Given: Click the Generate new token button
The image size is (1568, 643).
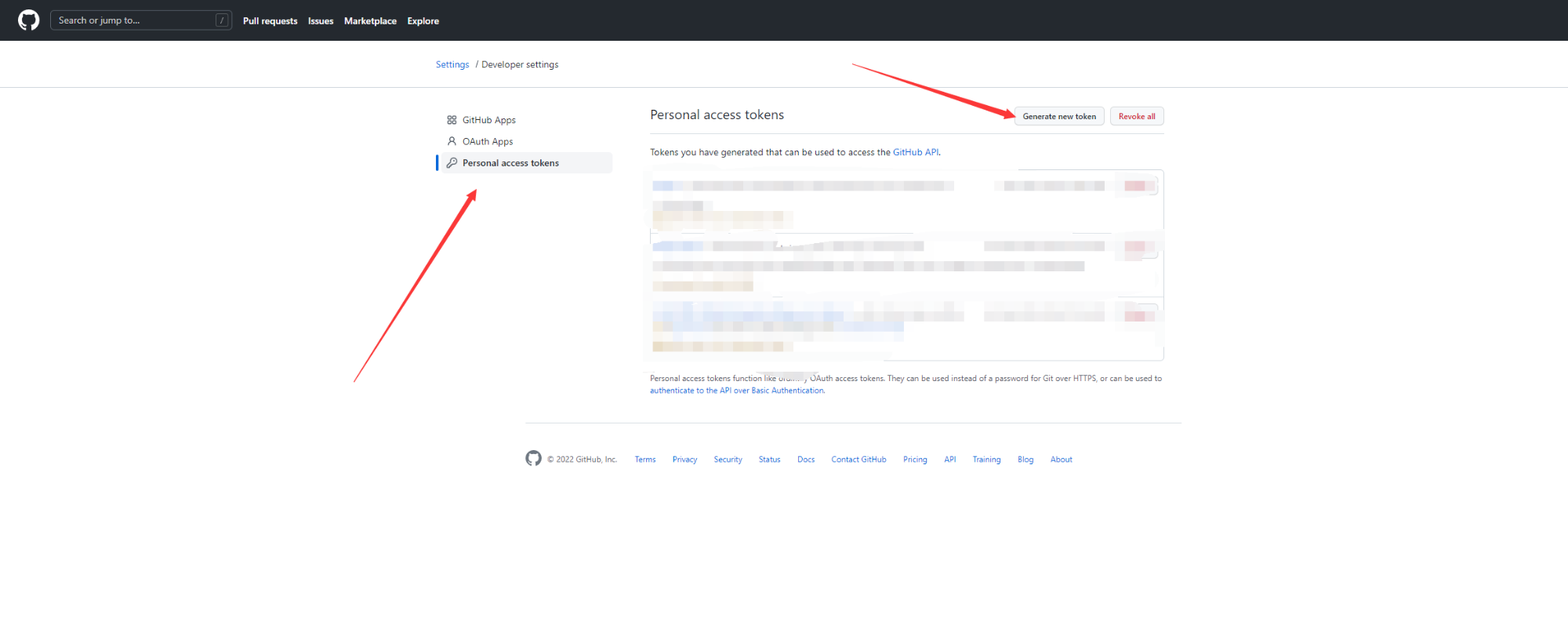Looking at the screenshot, I should [x=1059, y=116].
